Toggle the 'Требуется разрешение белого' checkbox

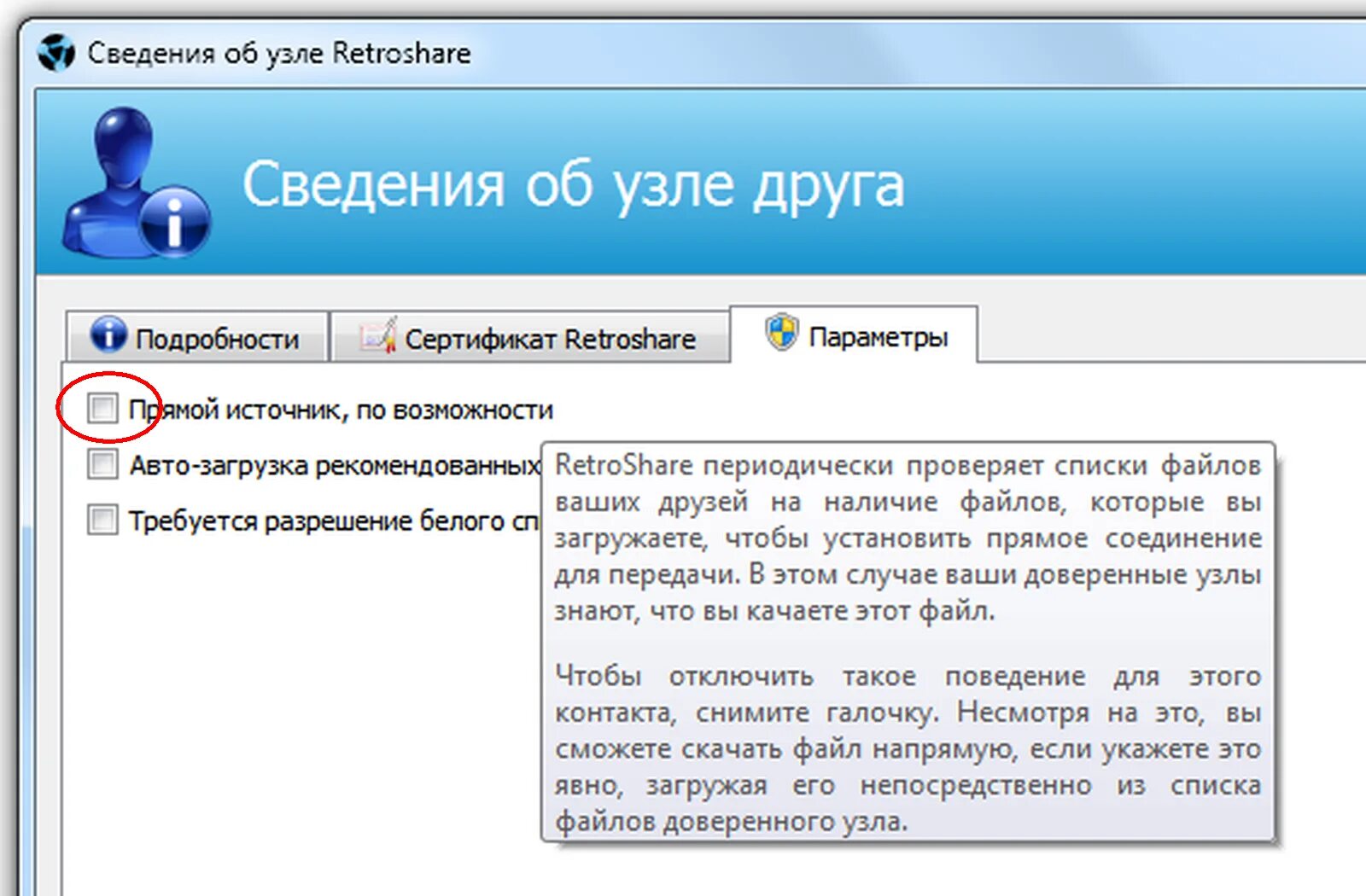click(x=102, y=519)
